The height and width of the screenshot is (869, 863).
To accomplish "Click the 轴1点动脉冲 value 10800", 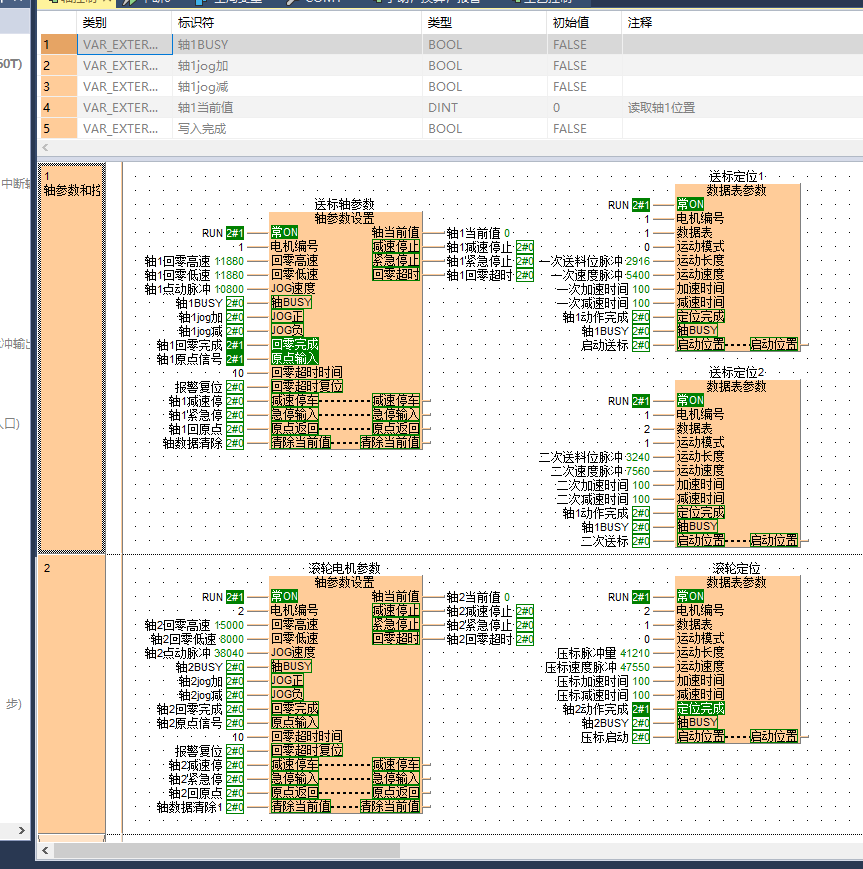I will tap(229, 289).
